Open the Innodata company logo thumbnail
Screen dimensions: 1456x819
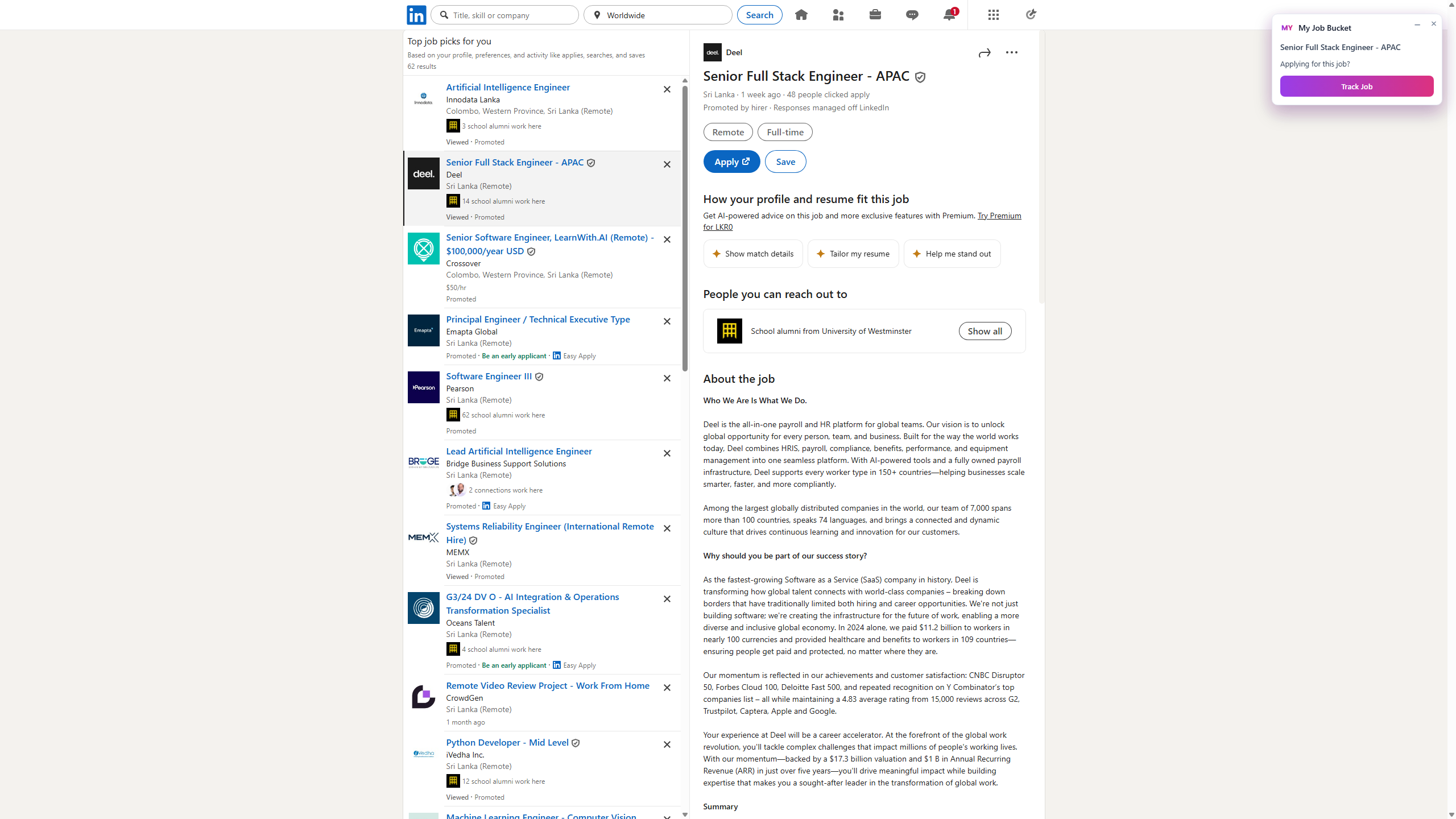[x=424, y=98]
